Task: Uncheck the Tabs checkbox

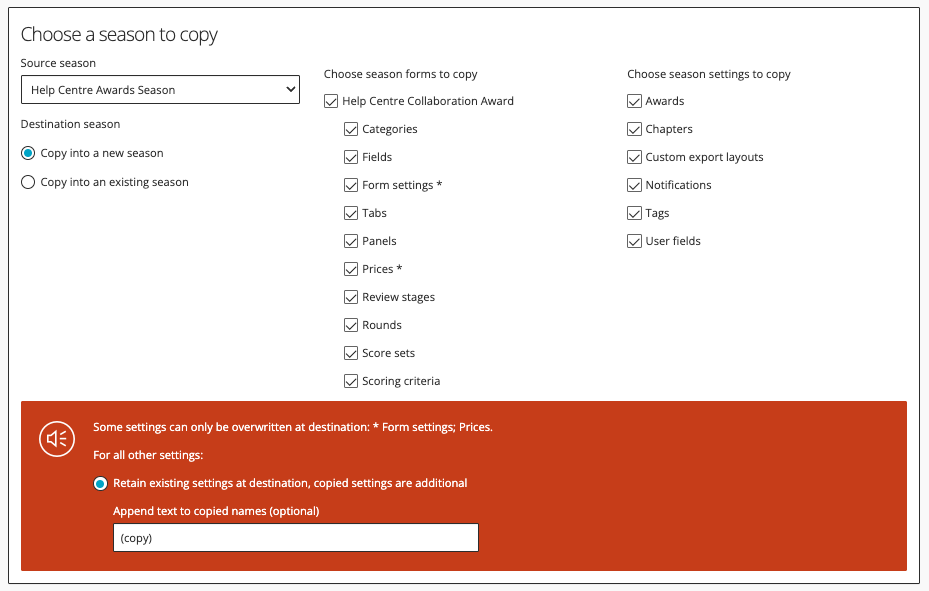Action: [351, 213]
